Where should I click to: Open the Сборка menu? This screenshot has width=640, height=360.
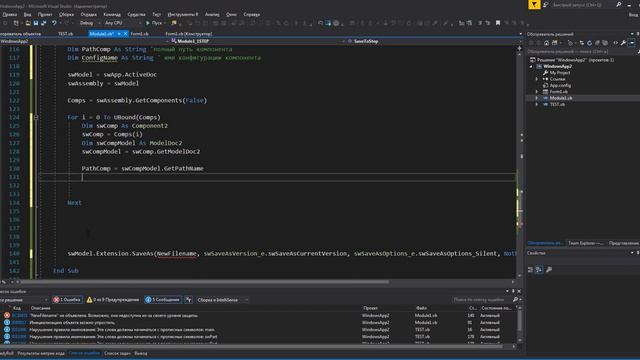coord(66,14)
